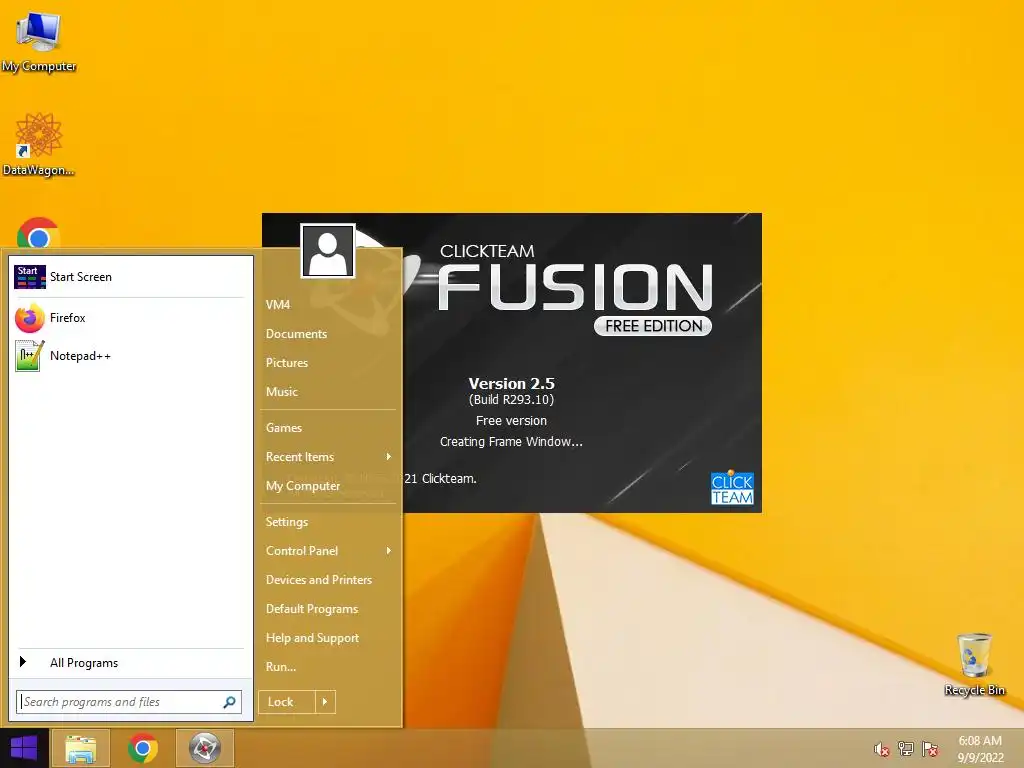
Task: Open Help and Support
Action: (x=312, y=638)
